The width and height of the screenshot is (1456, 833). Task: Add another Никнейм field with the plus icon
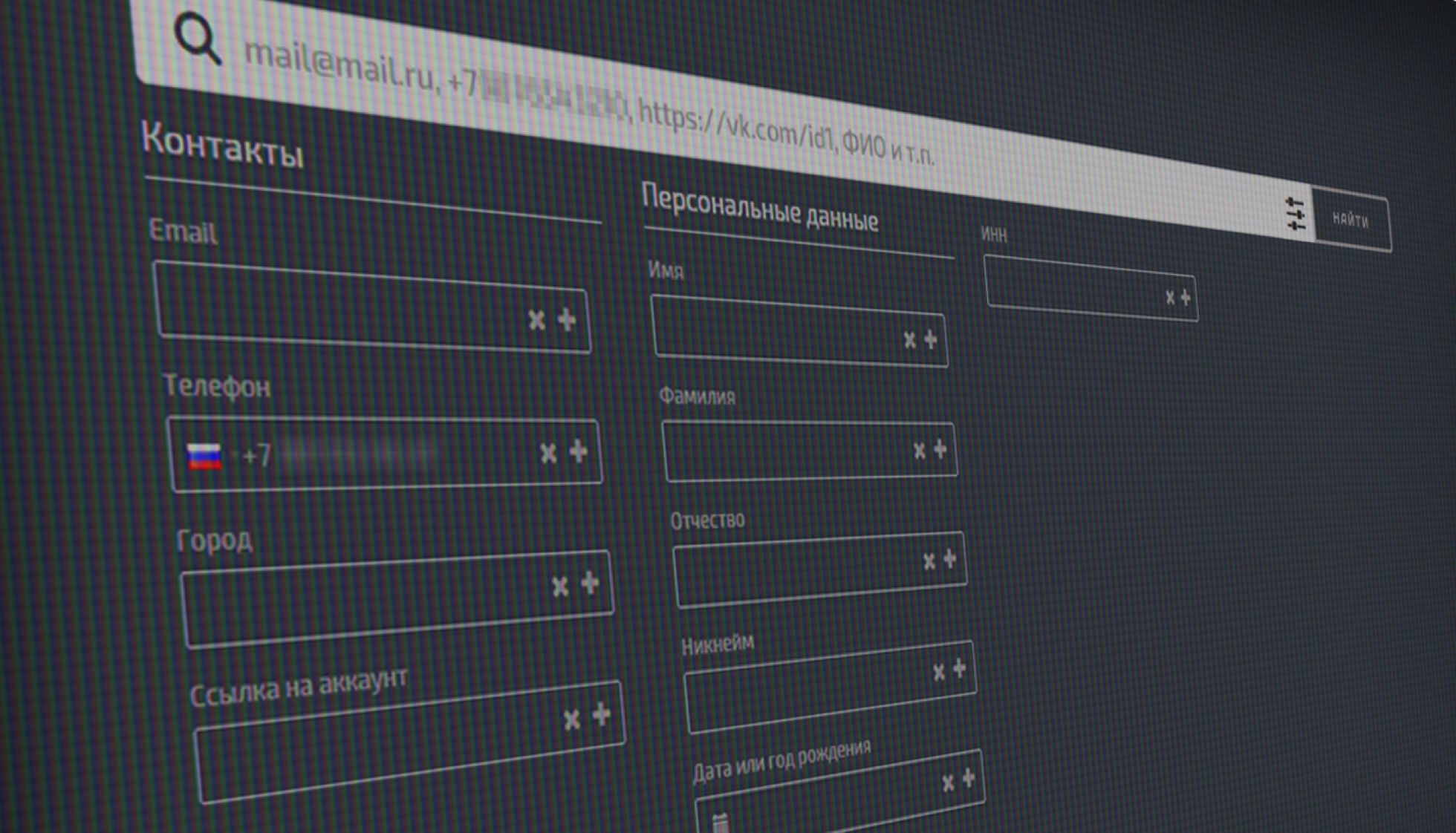959,668
